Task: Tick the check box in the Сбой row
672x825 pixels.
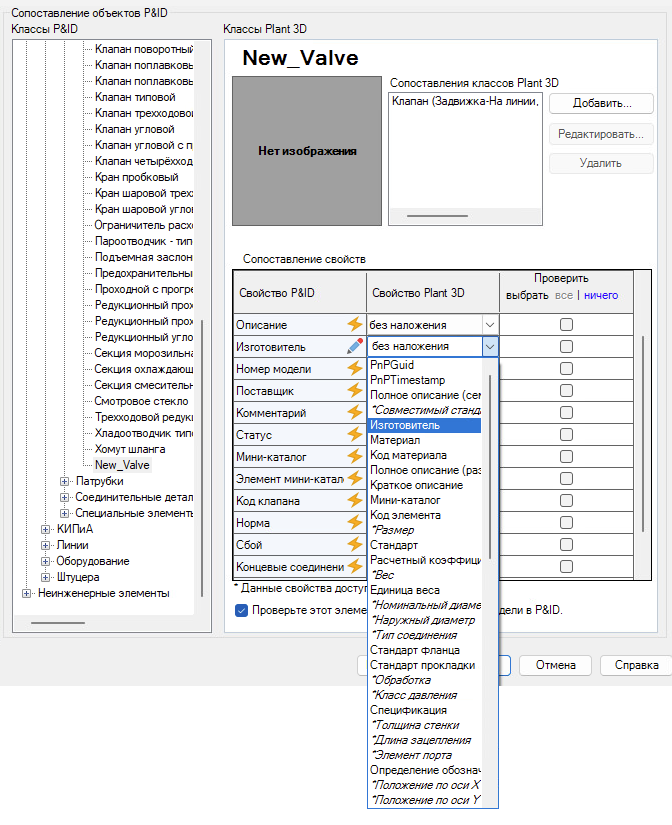Action: coord(566,545)
